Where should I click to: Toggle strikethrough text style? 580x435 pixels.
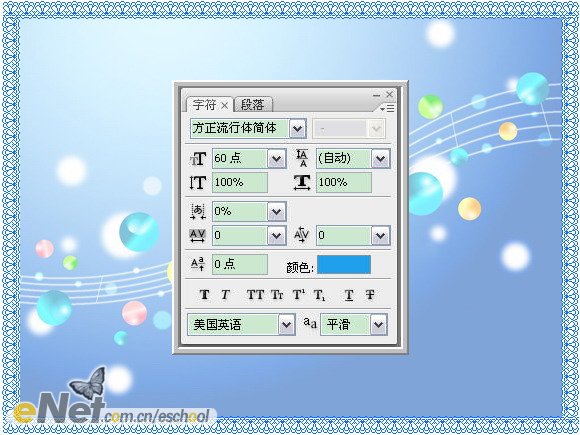(370, 295)
